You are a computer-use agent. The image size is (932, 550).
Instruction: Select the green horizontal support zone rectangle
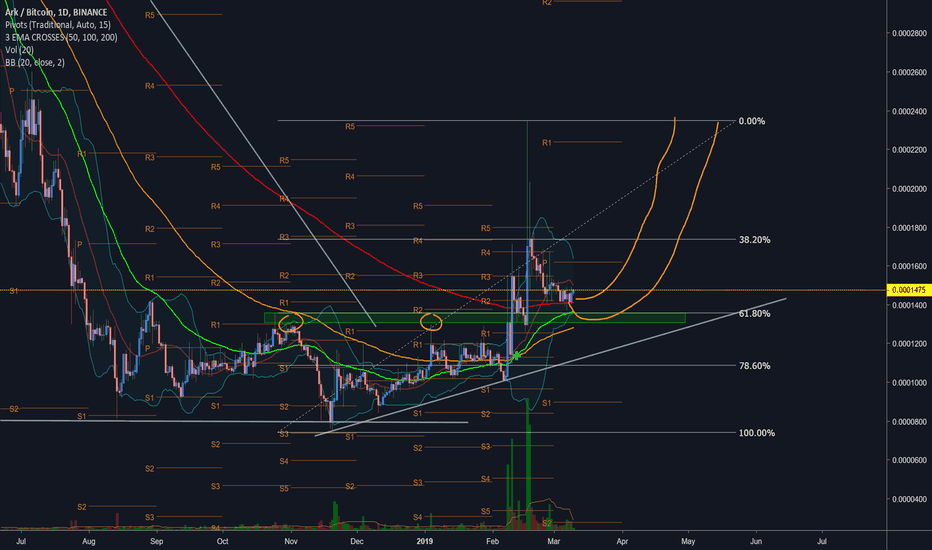(x=474, y=318)
